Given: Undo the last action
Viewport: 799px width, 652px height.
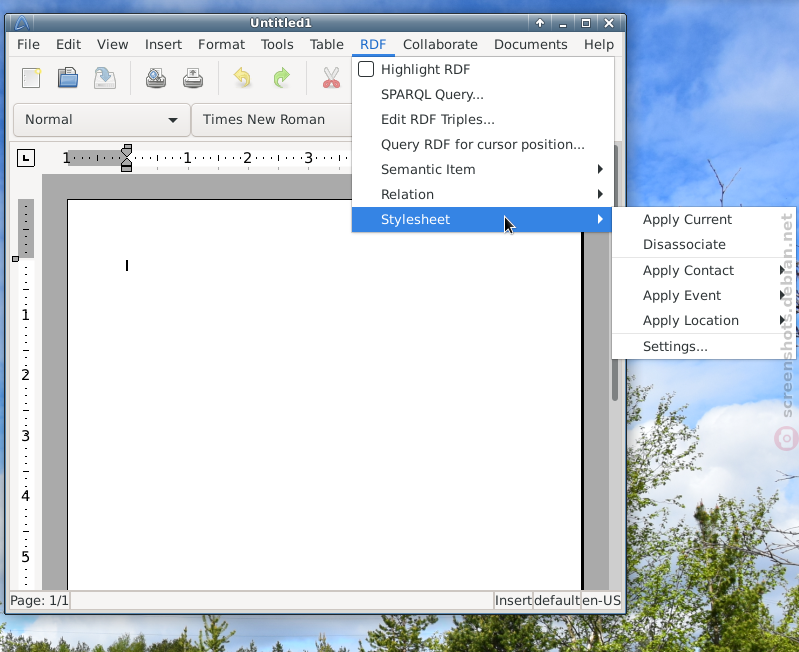Looking at the screenshot, I should pyautogui.click(x=243, y=78).
